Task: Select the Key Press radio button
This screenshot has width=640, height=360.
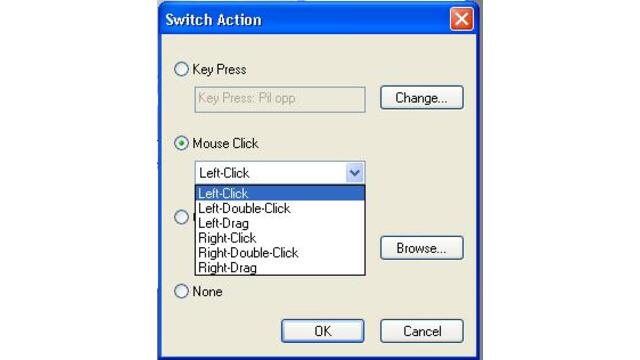Action: 181,69
